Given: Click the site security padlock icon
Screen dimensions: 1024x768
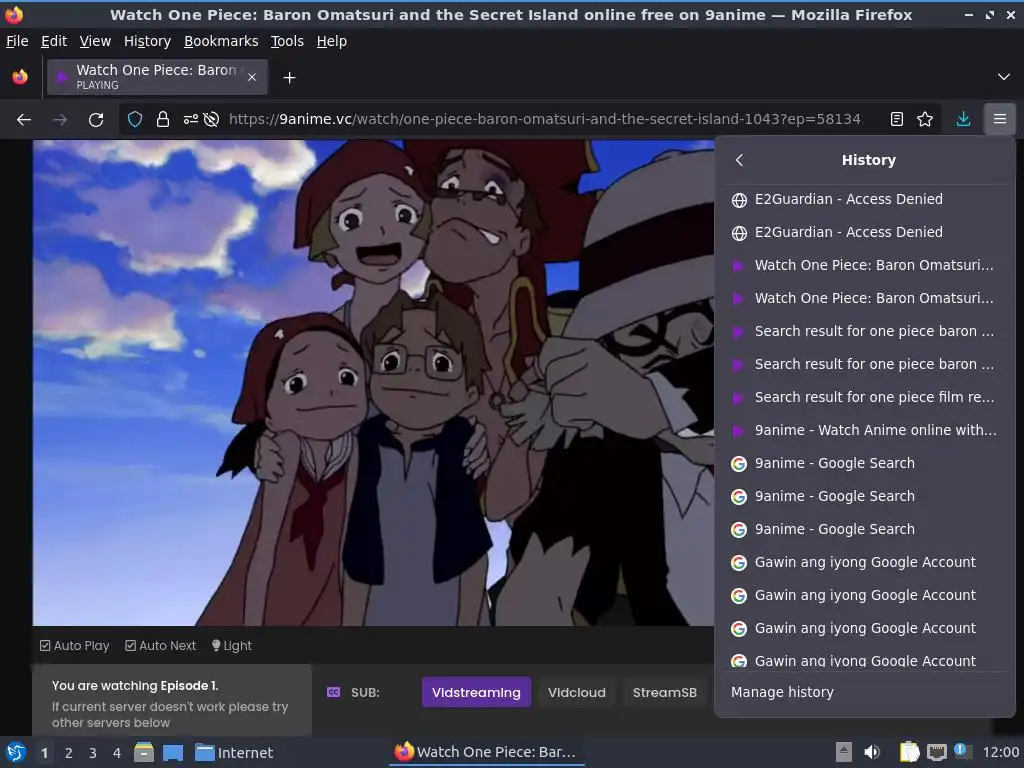Looking at the screenshot, I should click(x=163, y=120).
